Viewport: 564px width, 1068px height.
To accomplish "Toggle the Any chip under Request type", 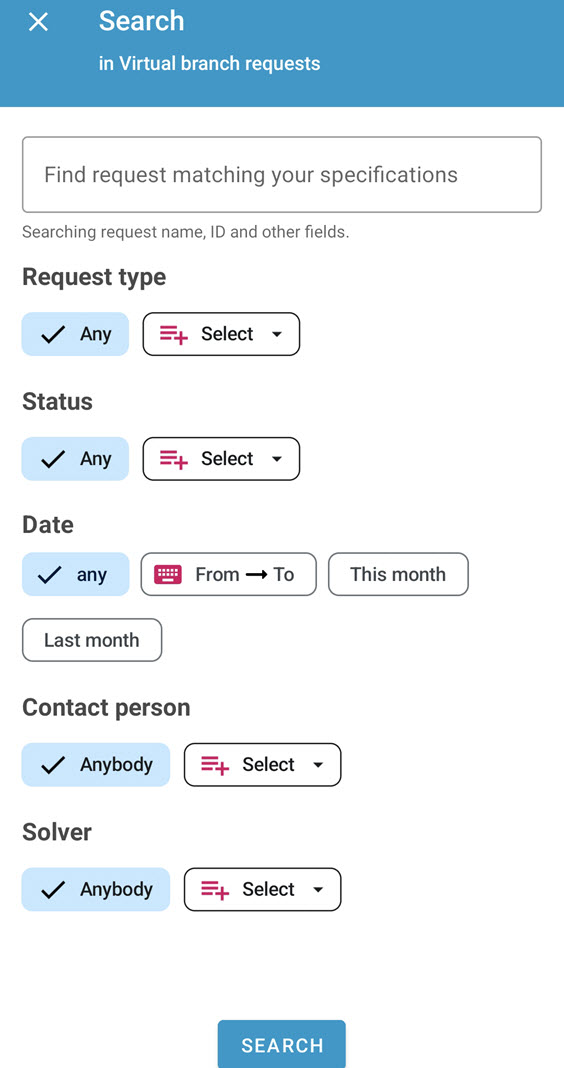I will click(x=75, y=334).
